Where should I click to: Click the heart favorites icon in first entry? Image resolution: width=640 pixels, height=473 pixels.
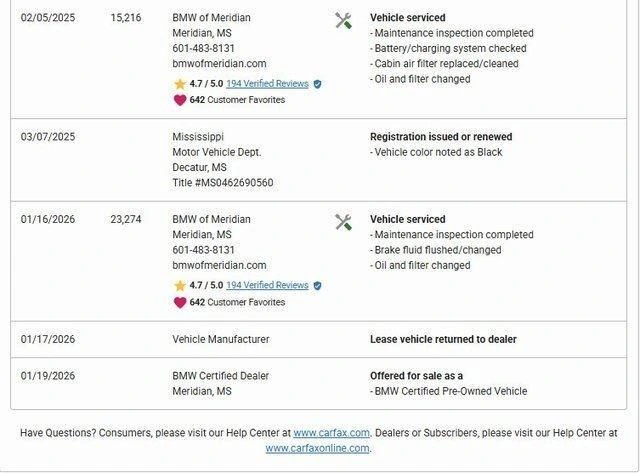[x=180, y=100]
